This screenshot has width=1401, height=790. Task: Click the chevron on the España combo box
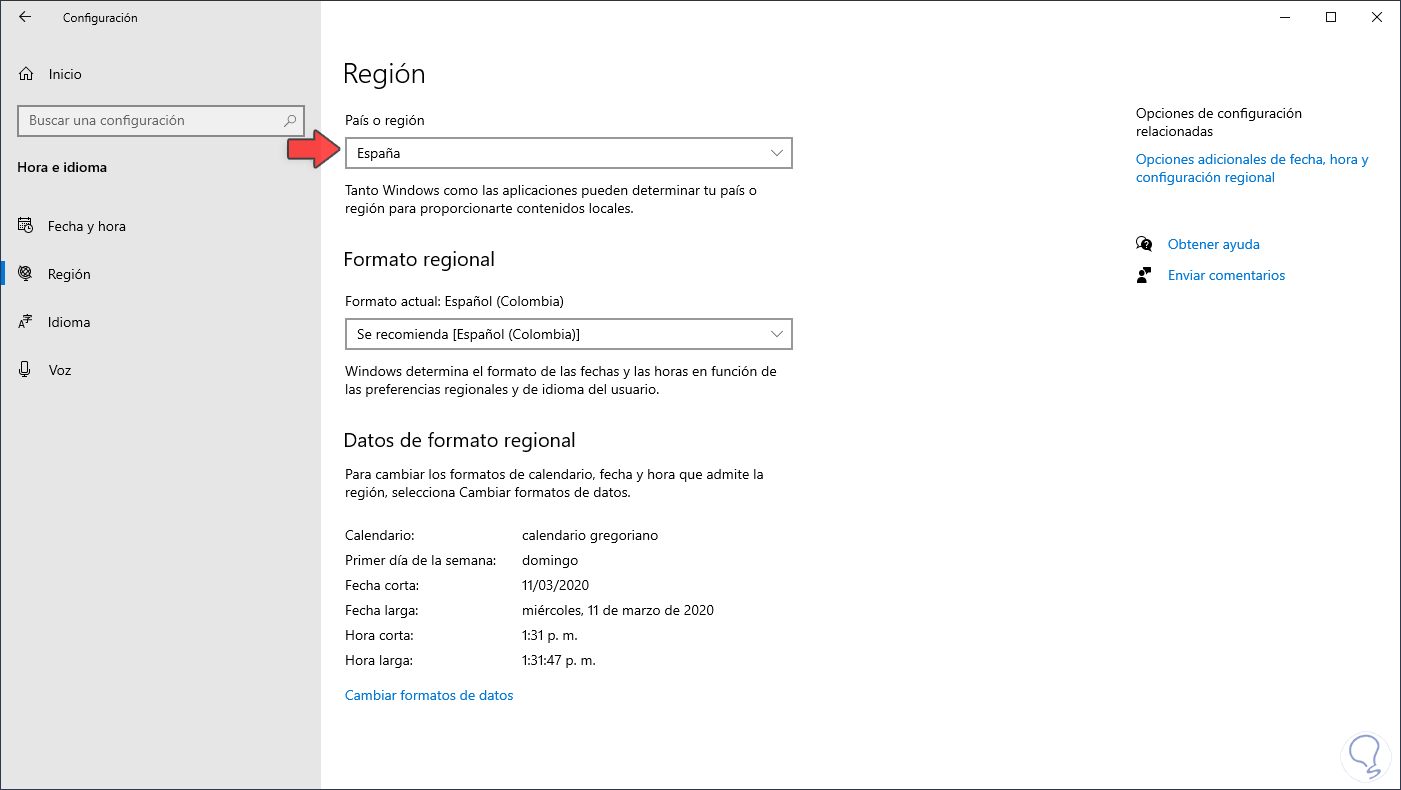point(777,153)
